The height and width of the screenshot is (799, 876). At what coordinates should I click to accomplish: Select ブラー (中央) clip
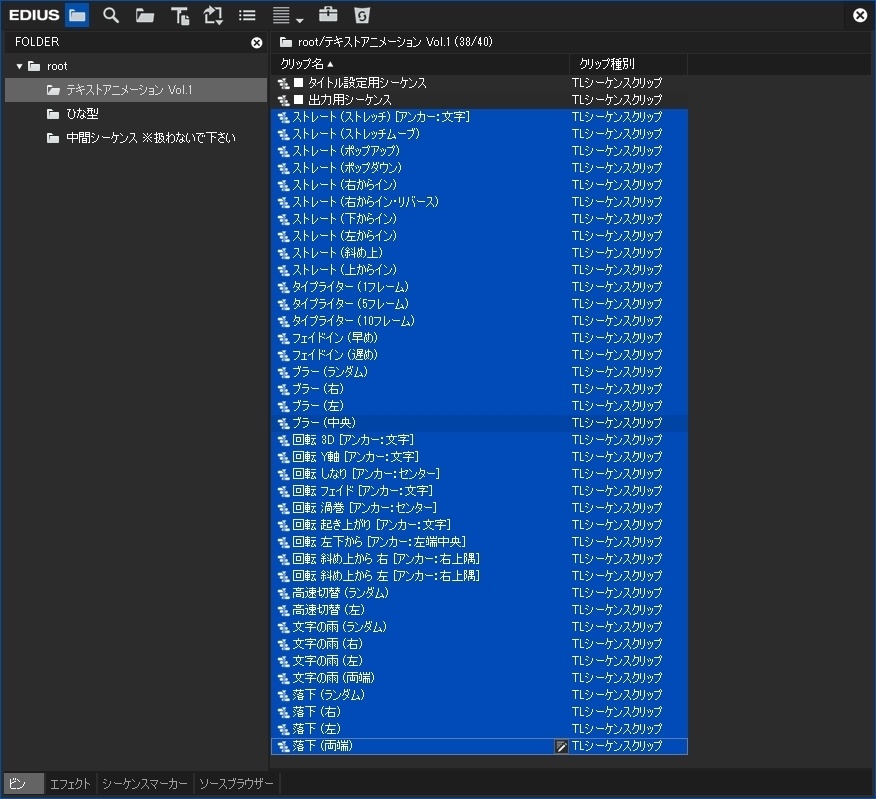479,423
